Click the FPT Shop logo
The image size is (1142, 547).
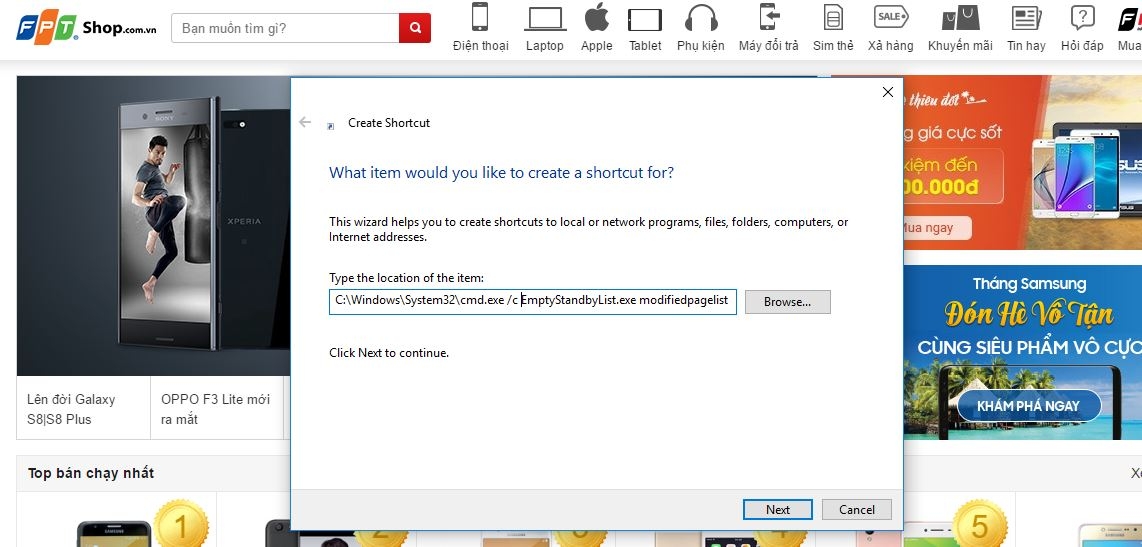point(86,28)
